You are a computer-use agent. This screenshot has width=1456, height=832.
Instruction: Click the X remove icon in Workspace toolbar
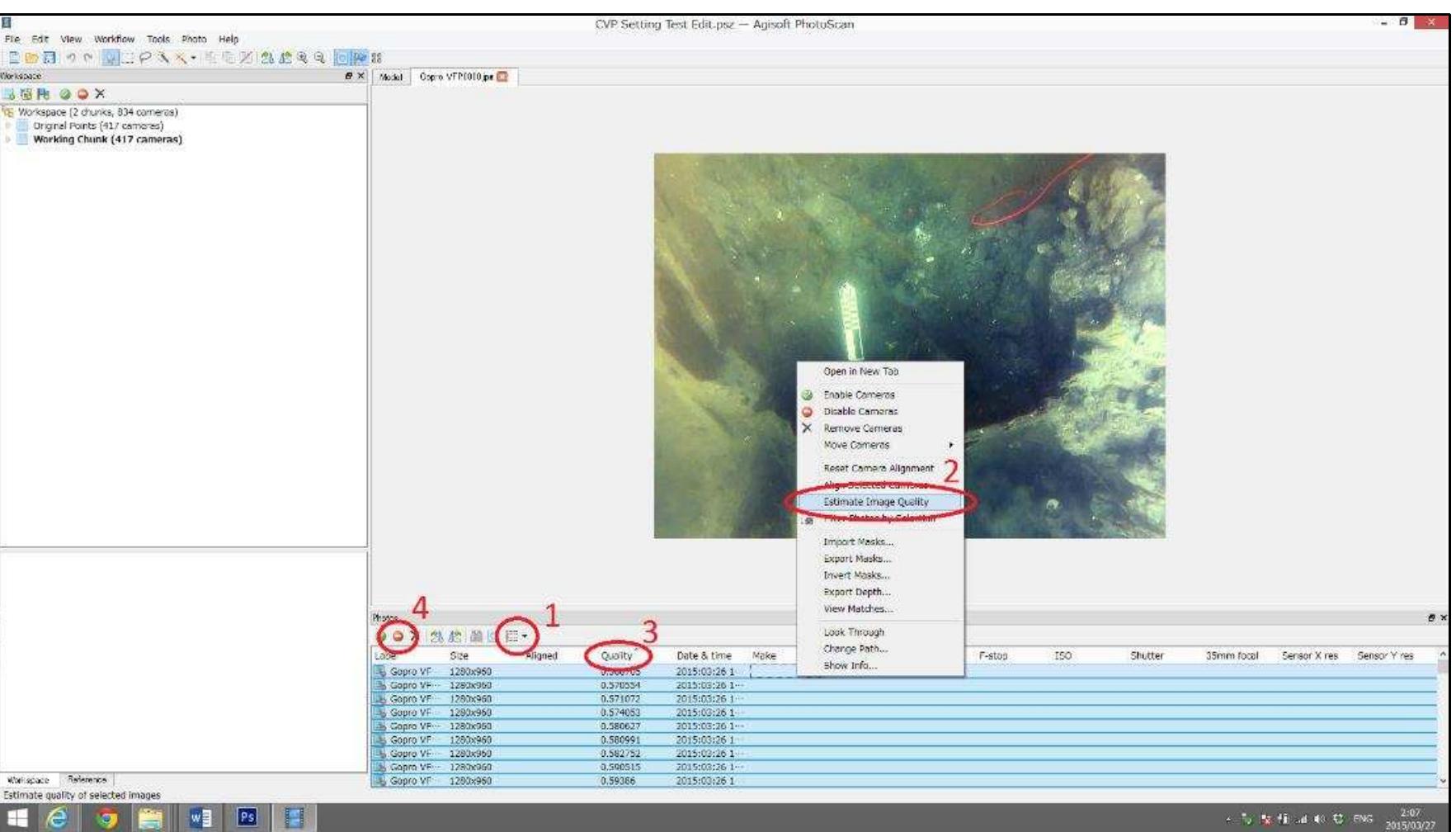coord(100,94)
